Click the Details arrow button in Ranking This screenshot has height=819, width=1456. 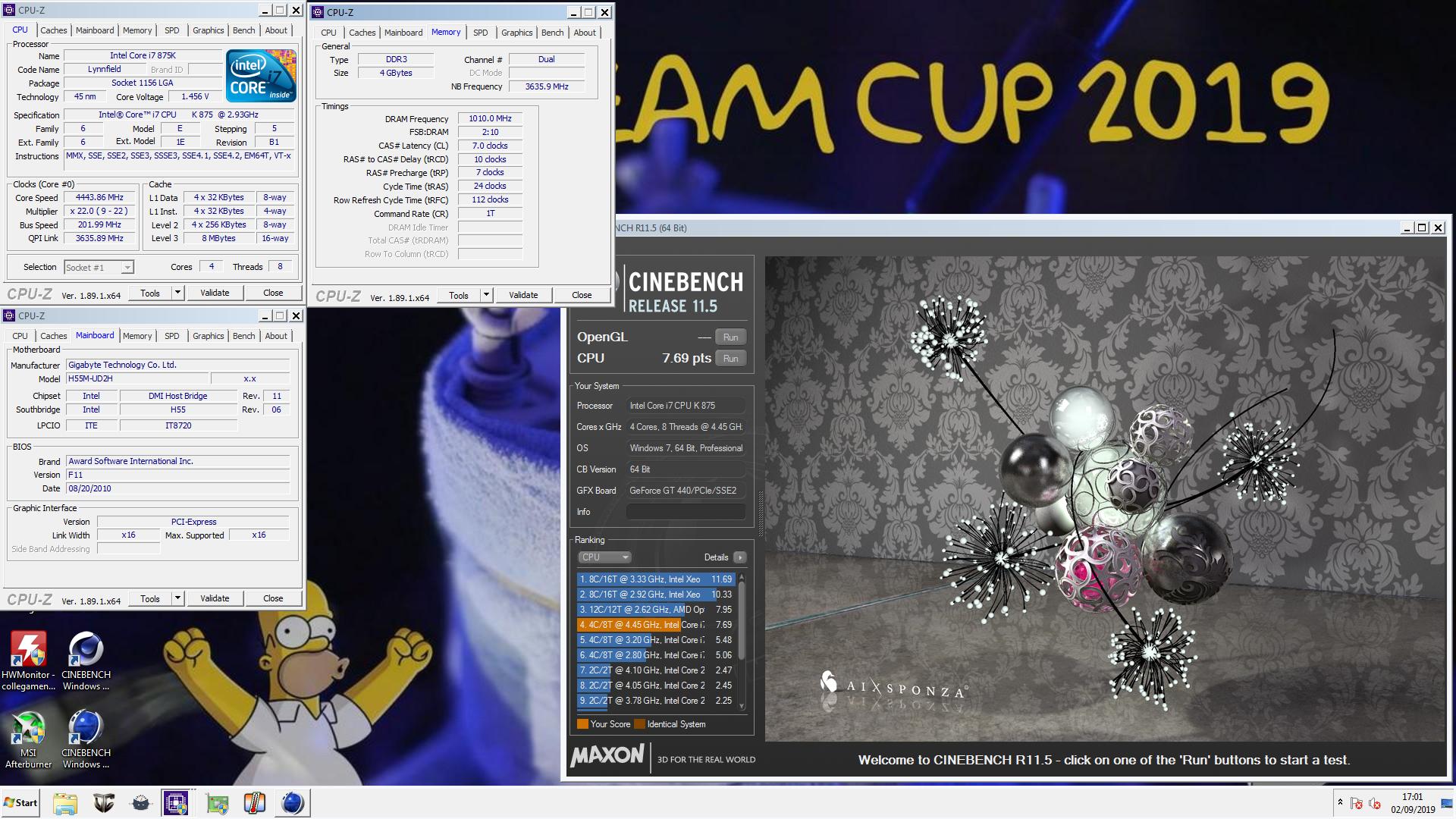coord(740,557)
